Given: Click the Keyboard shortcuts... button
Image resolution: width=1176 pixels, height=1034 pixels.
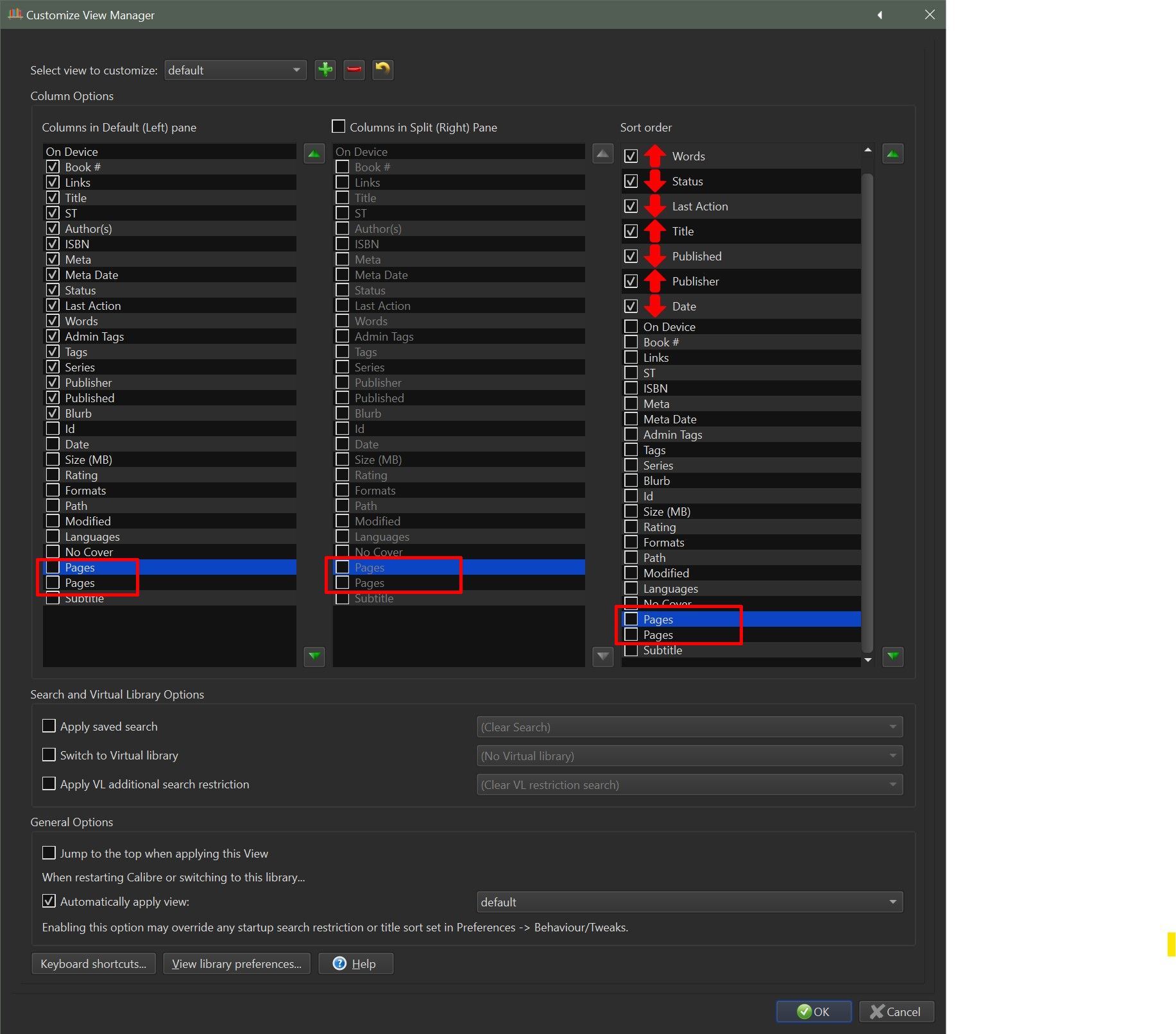Looking at the screenshot, I should coord(94,963).
